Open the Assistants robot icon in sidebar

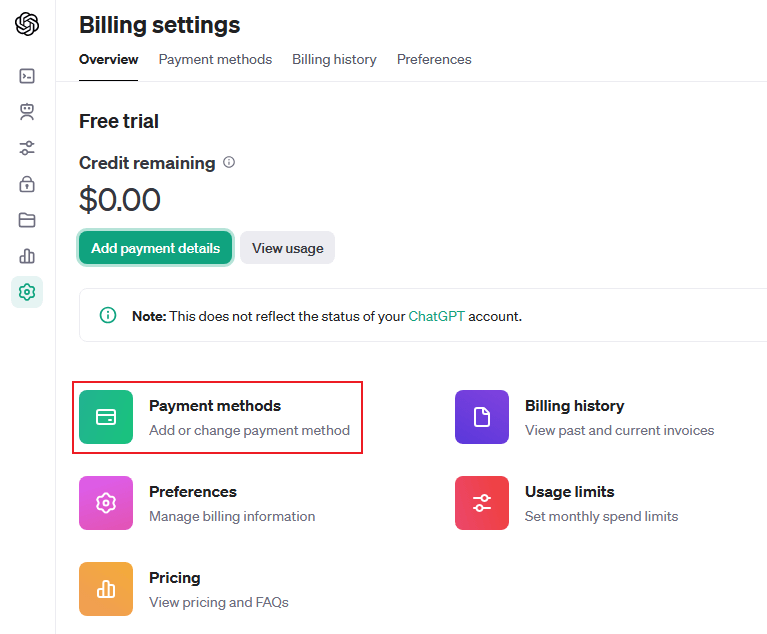point(27,112)
